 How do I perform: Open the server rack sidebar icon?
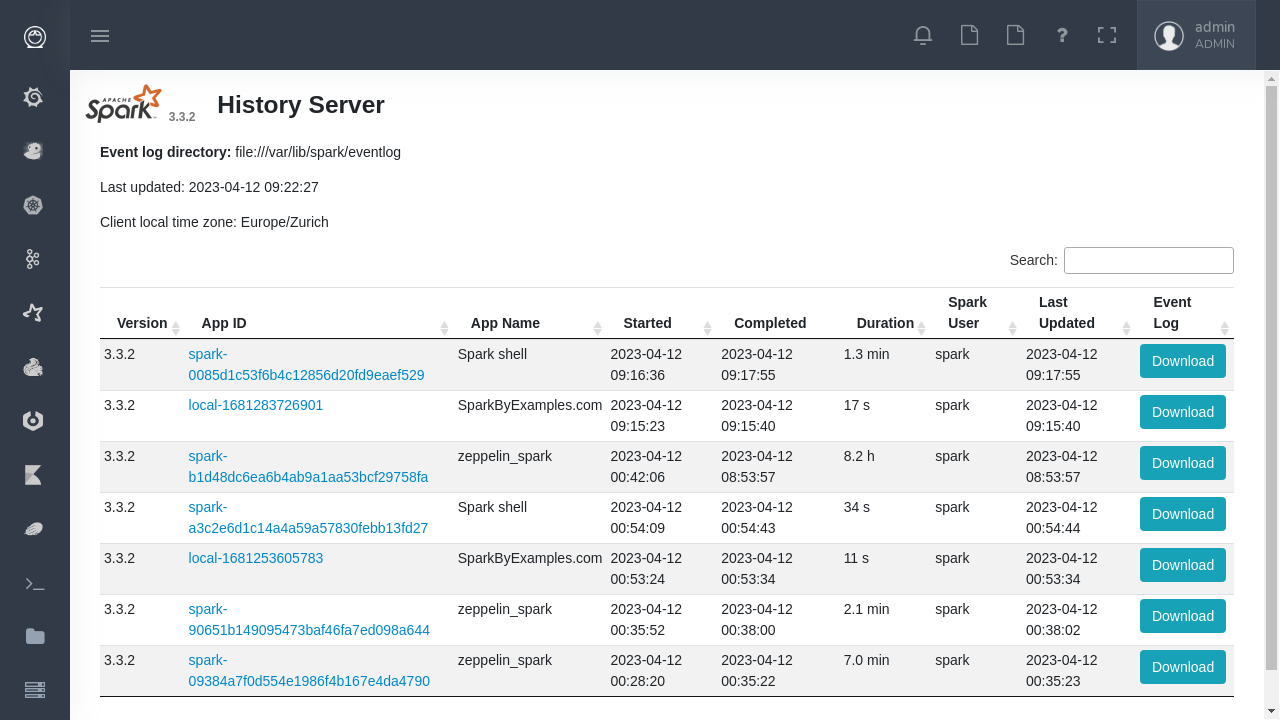[35, 690]
